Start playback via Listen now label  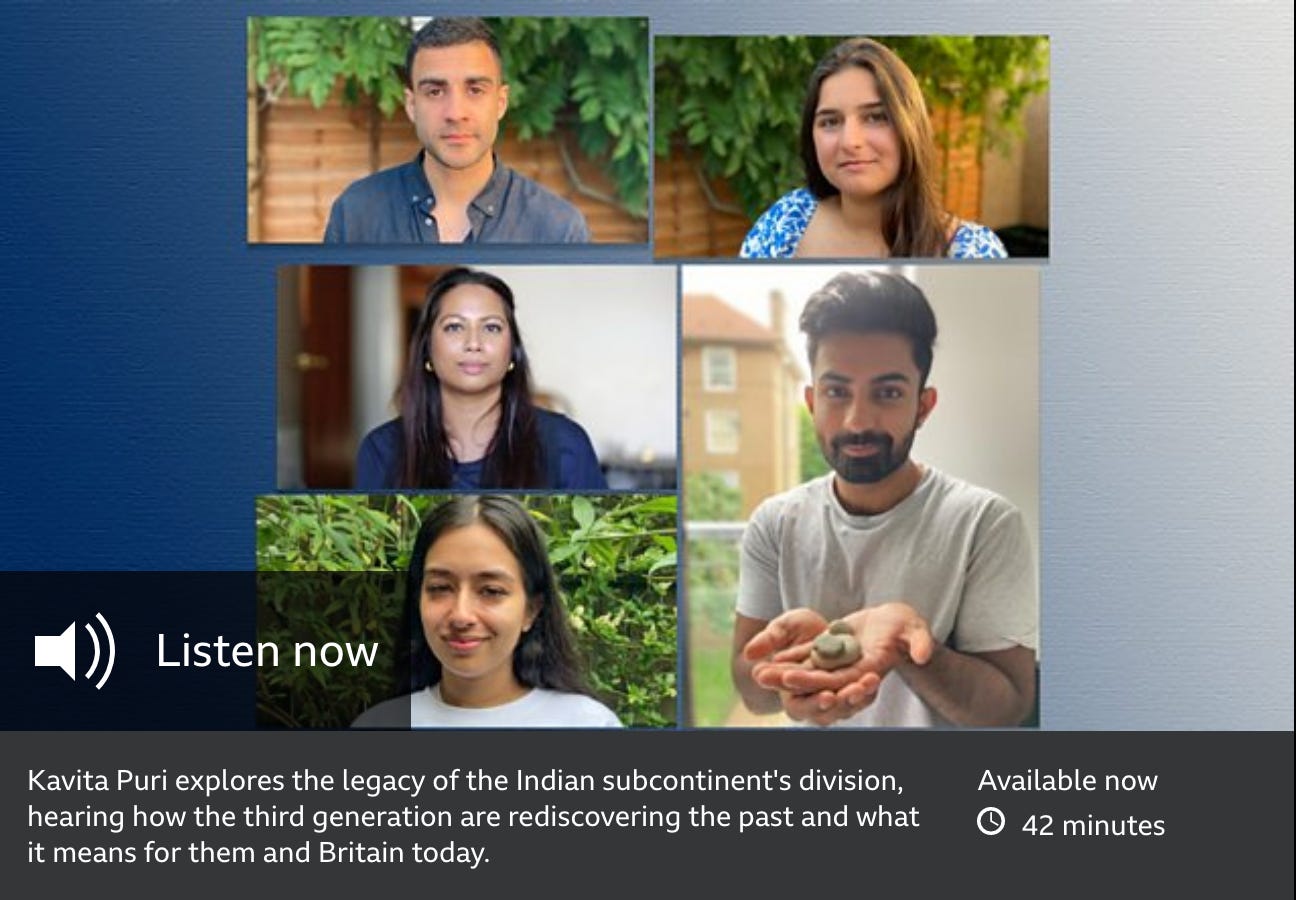[x=267, y=651]
